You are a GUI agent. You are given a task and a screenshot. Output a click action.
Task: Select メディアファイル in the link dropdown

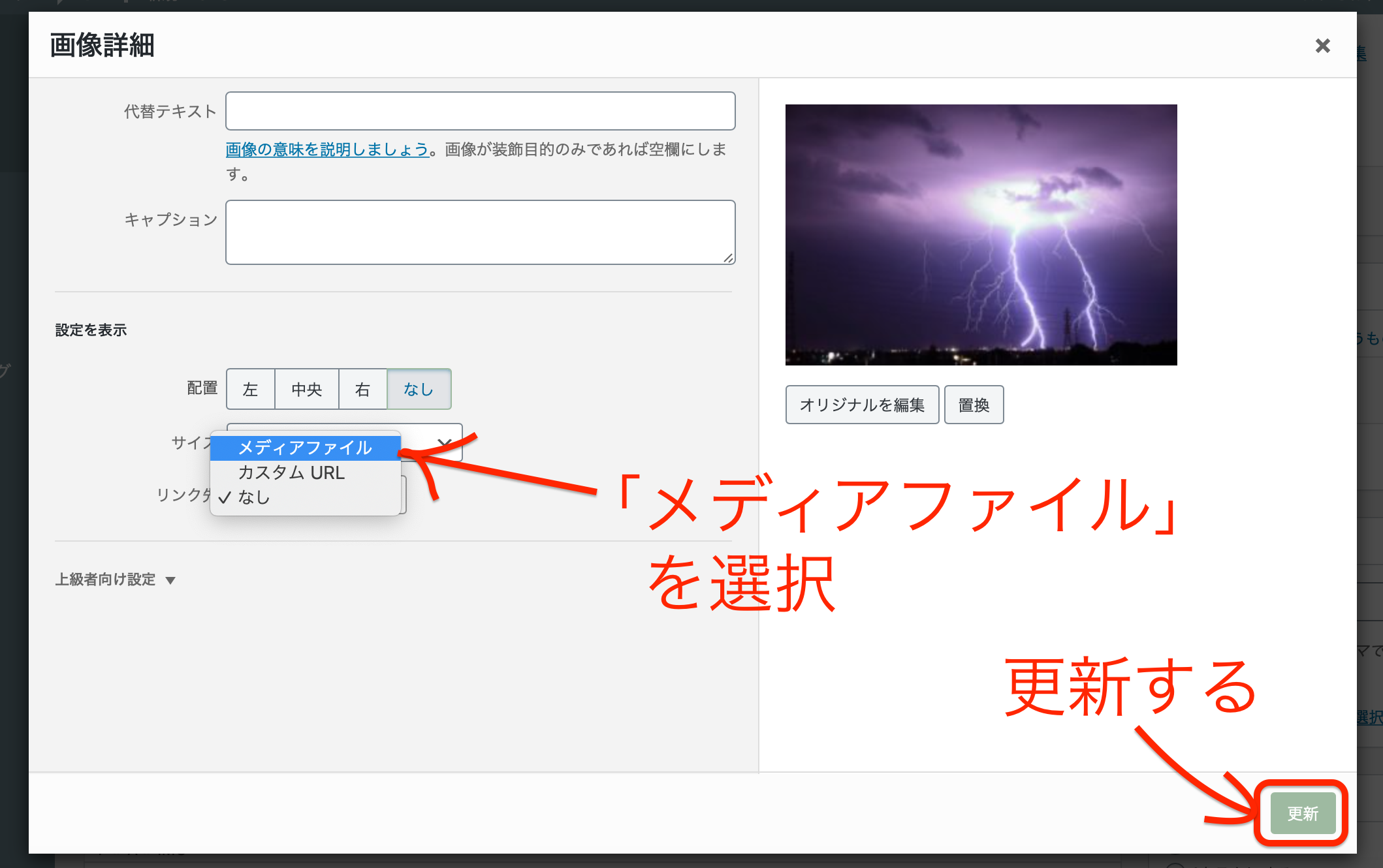tap(305, 448)
